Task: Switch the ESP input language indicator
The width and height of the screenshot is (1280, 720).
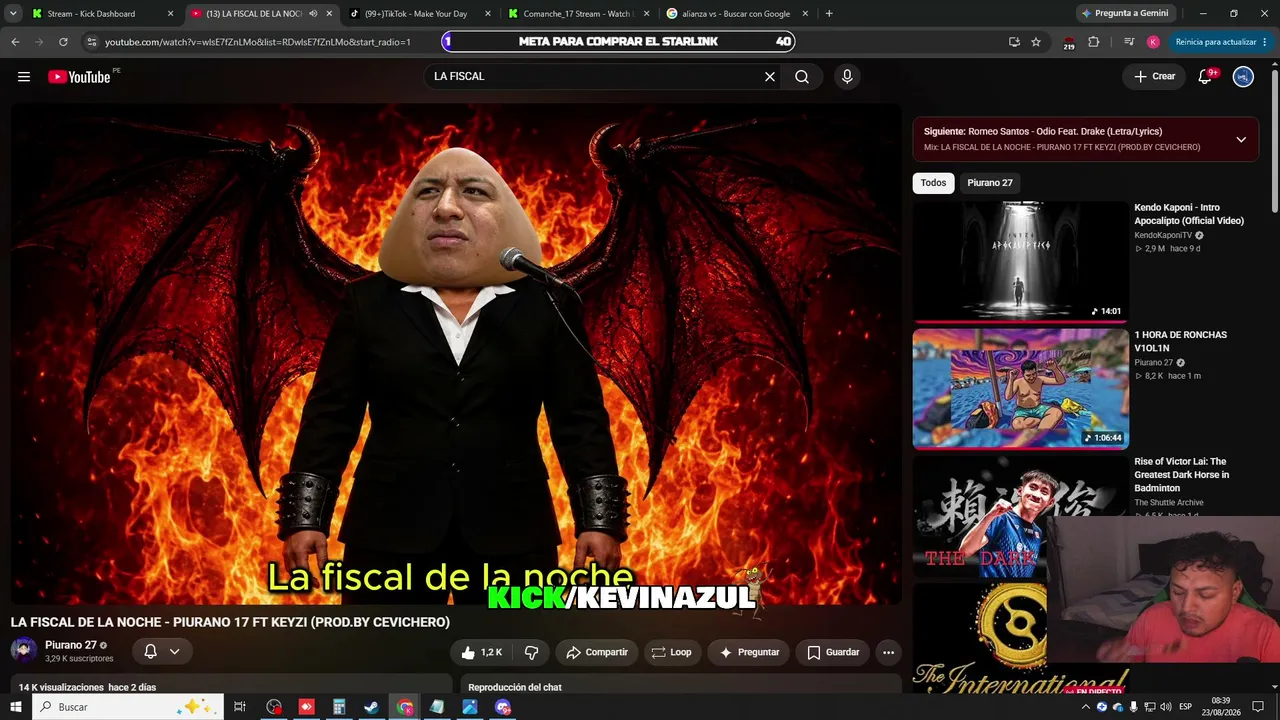Action: point(1186,707)
